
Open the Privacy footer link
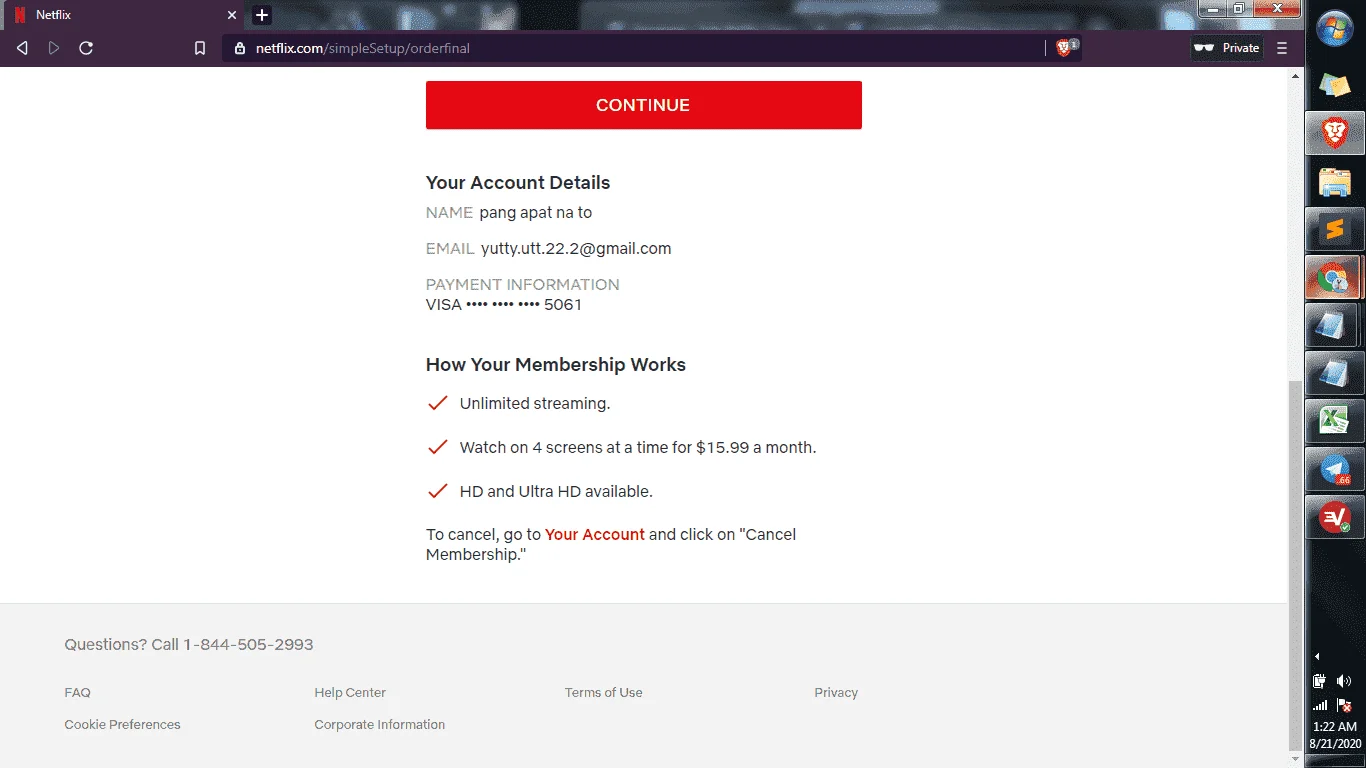pos(836,692)
